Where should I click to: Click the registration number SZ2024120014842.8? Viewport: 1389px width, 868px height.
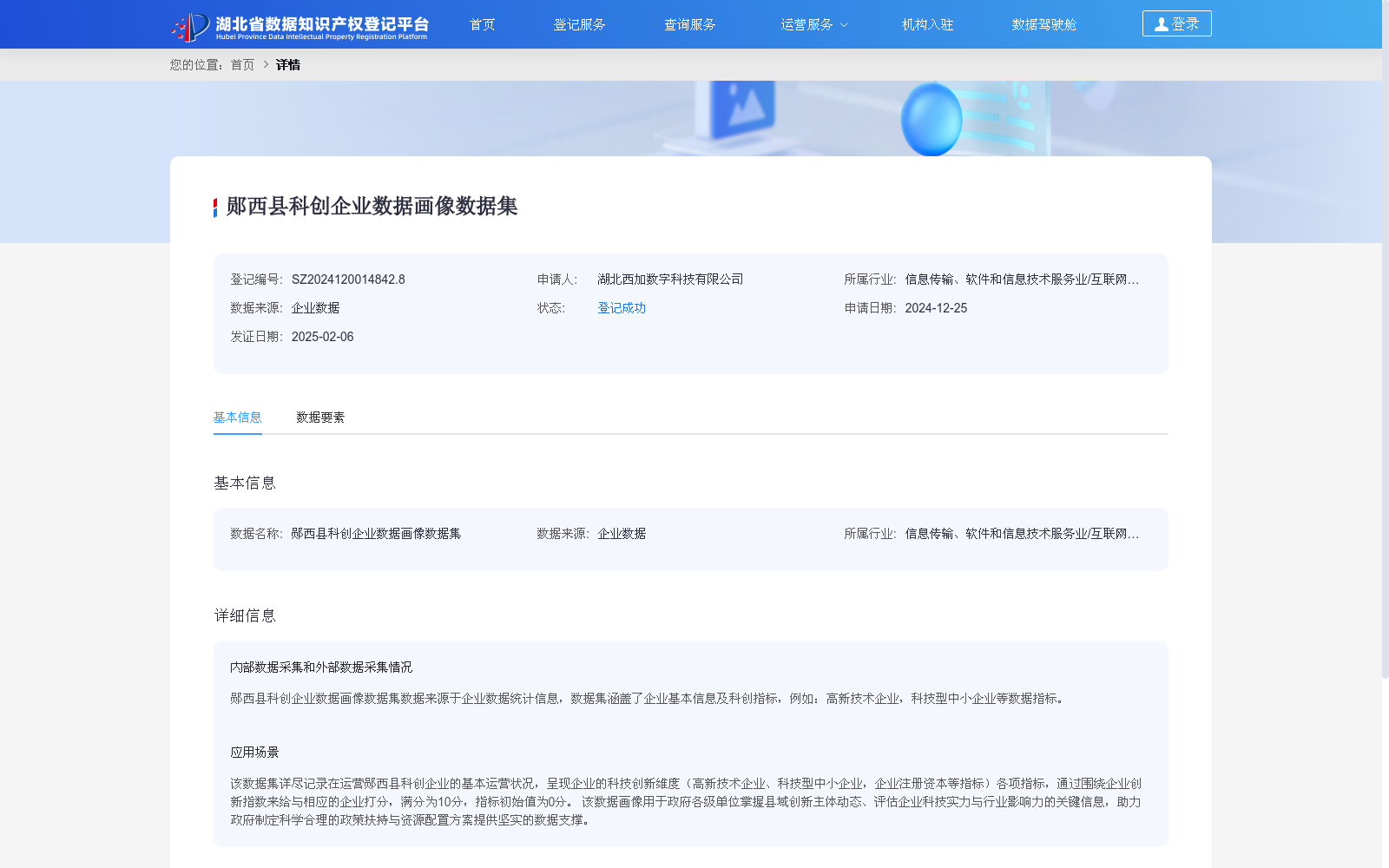pos(348,279)
